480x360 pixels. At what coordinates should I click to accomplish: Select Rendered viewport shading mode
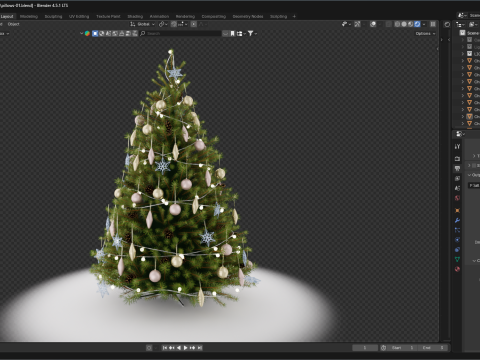click(x=417, y=24)
